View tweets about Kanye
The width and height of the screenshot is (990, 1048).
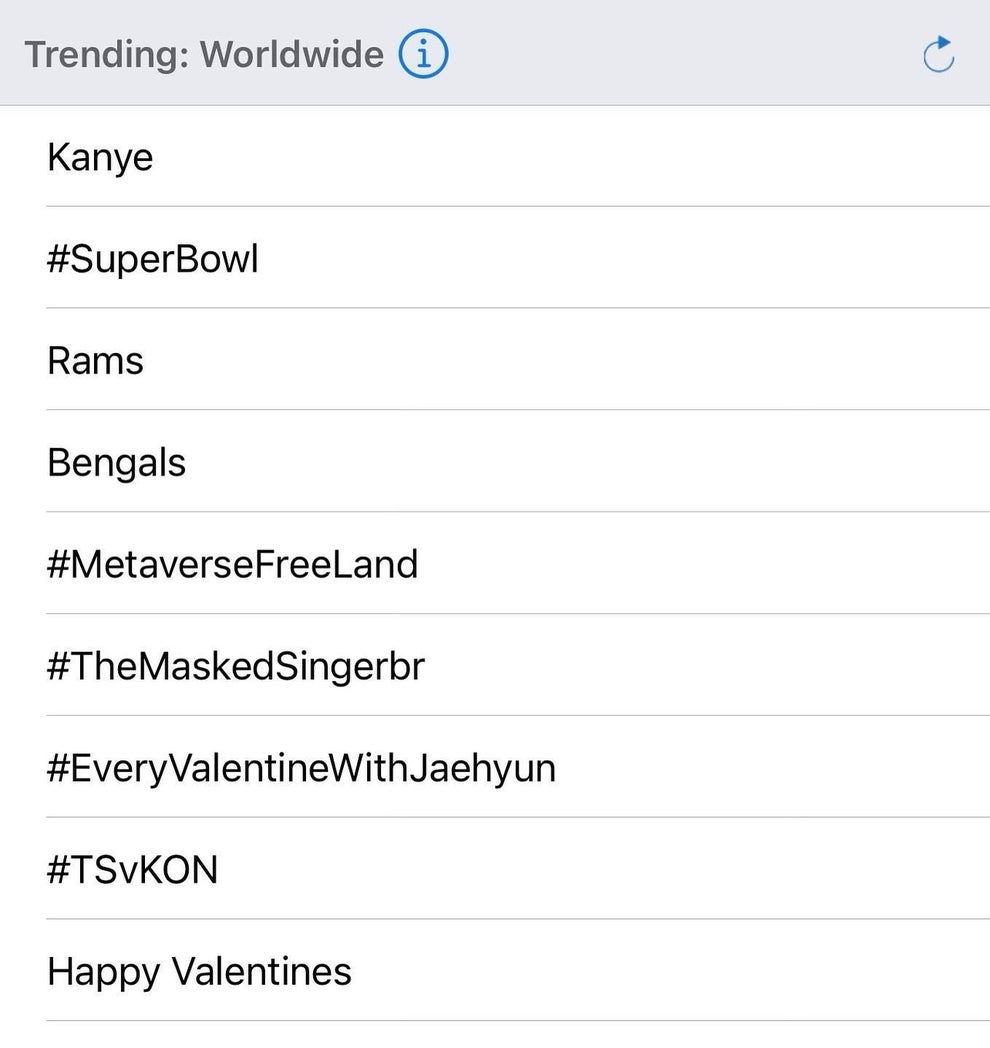[x=100, y=157]
